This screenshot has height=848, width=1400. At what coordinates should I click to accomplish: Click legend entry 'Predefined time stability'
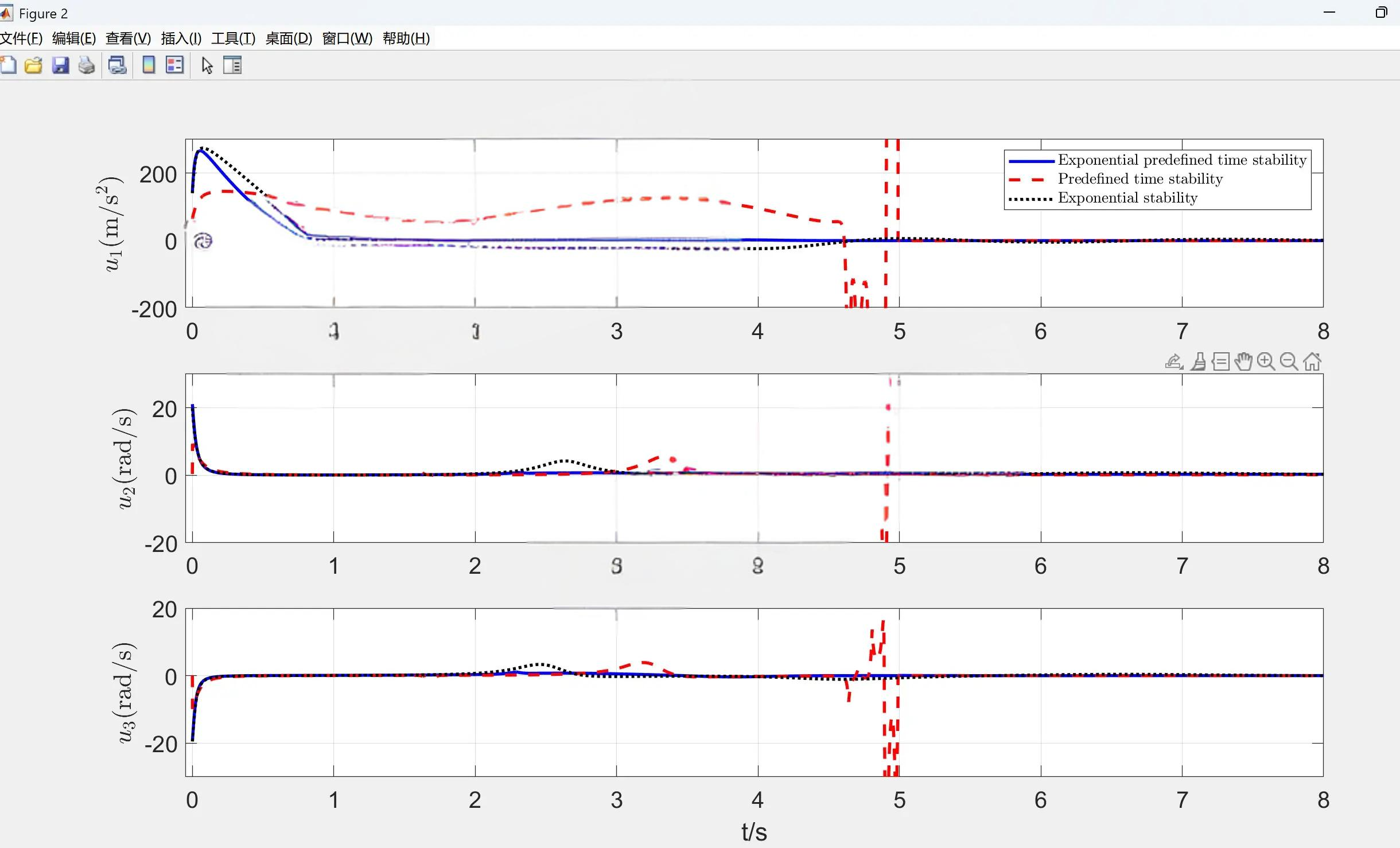click(x=1140, y=179)
